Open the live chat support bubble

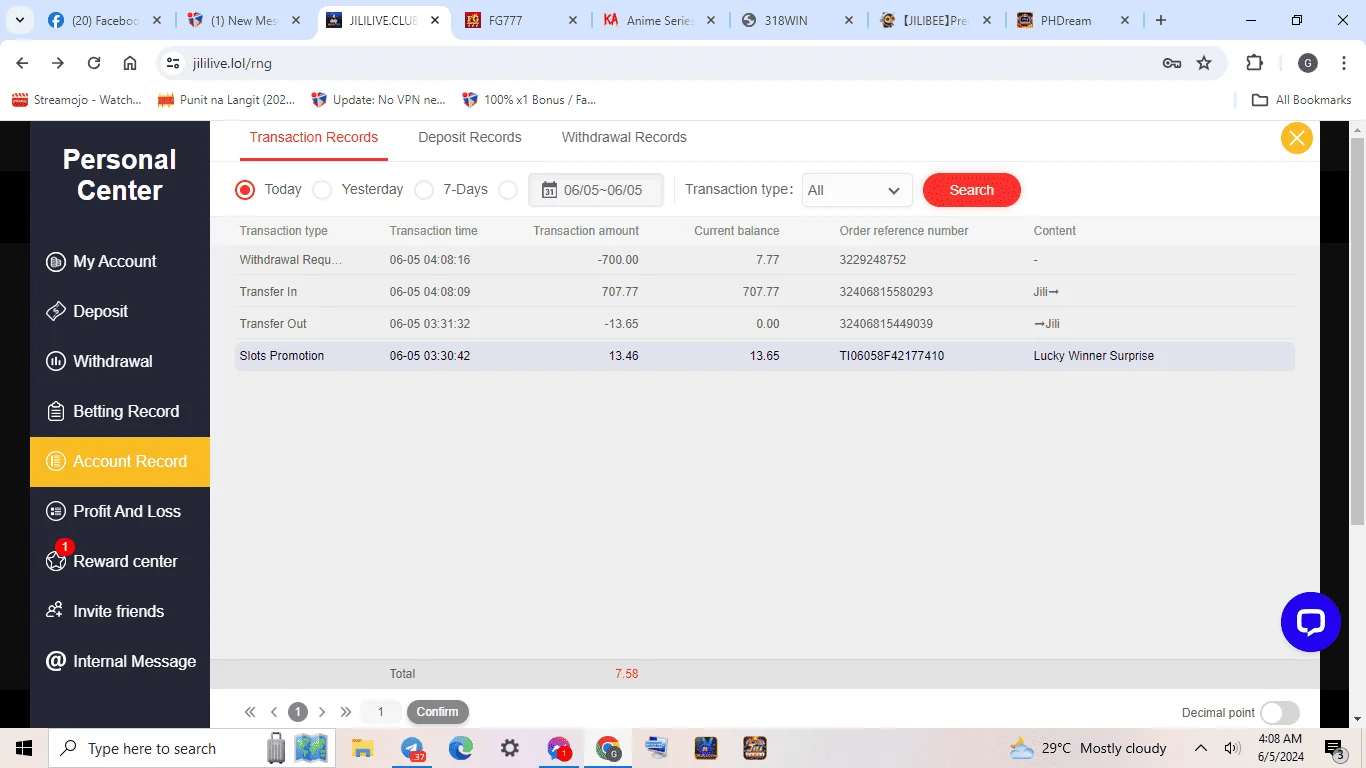(1310, 622)
